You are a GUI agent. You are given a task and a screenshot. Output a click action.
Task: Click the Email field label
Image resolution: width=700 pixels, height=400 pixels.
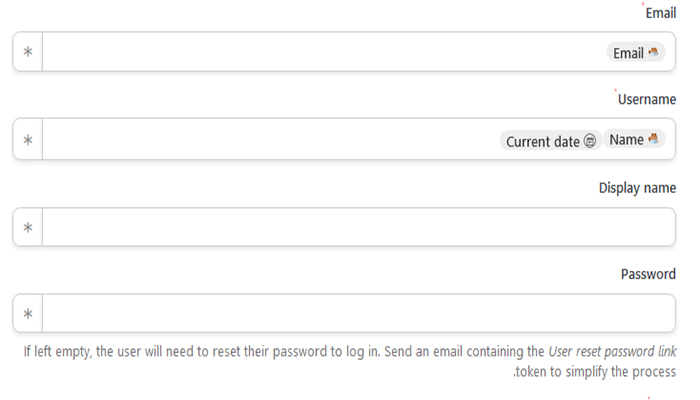[660, 13]
